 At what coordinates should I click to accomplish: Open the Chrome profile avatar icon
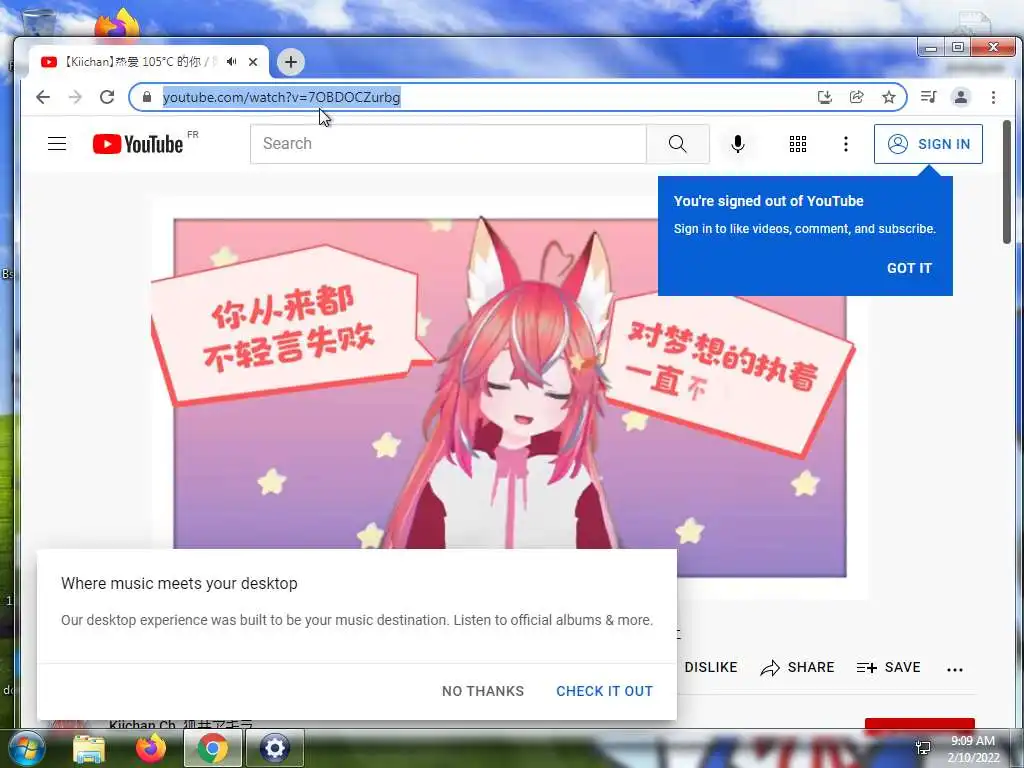coord(961,97)
